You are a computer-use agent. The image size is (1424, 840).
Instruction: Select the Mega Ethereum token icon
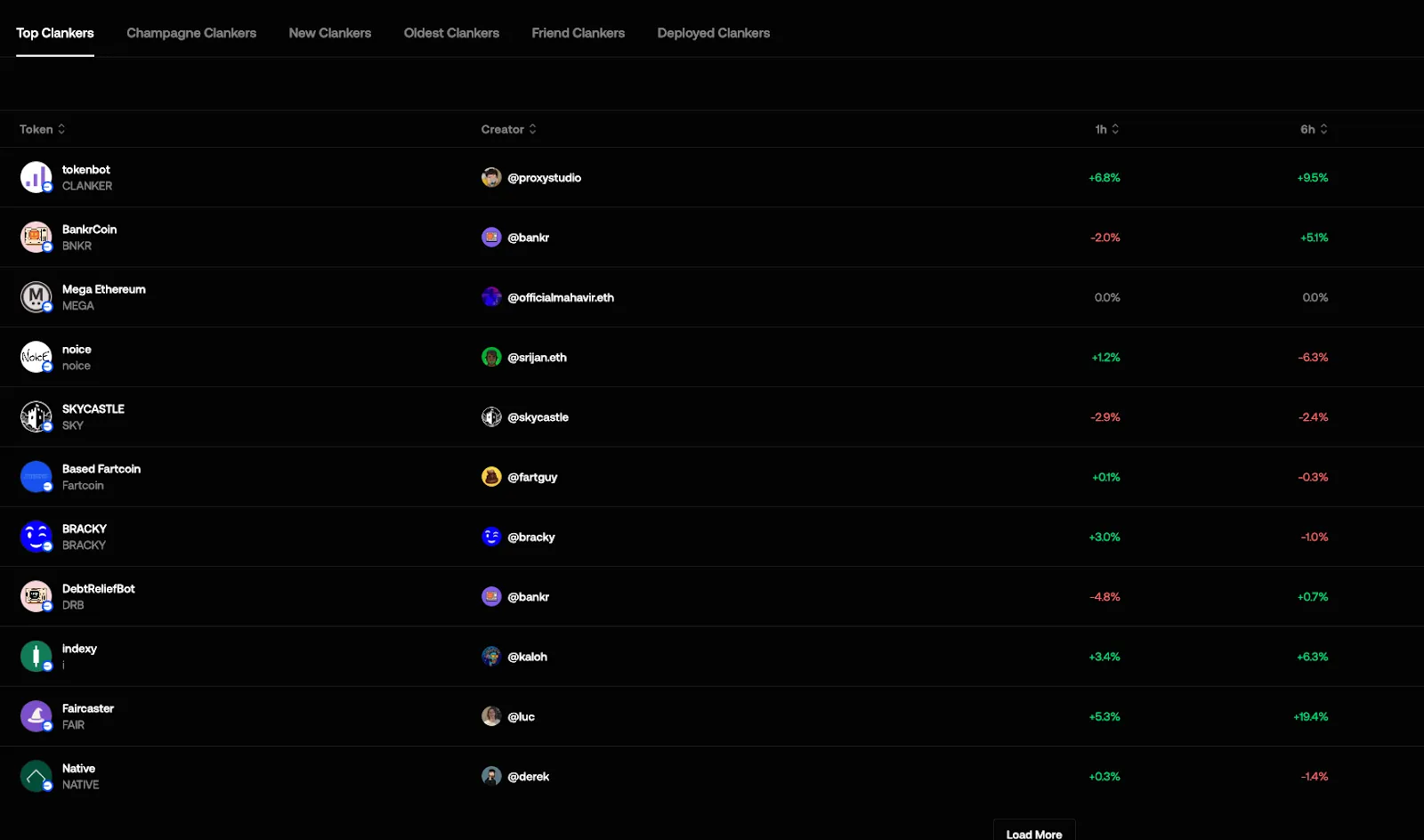(x=36, y=296)
